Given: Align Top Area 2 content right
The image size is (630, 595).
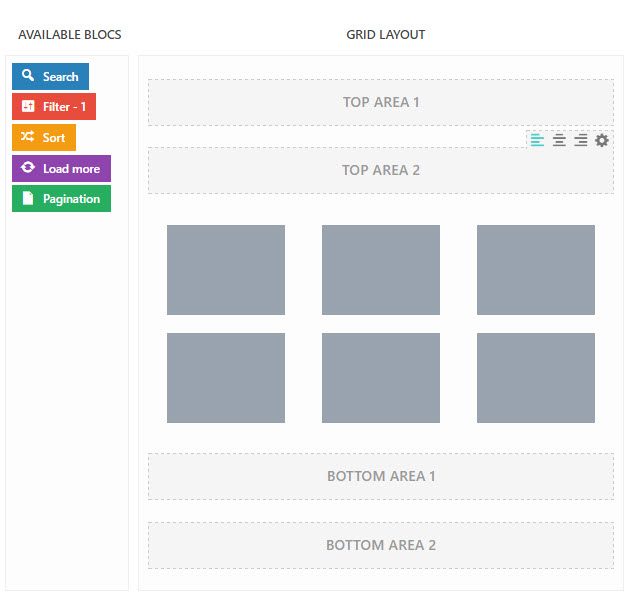Looking at the screenshot, I should pos(581,141).
